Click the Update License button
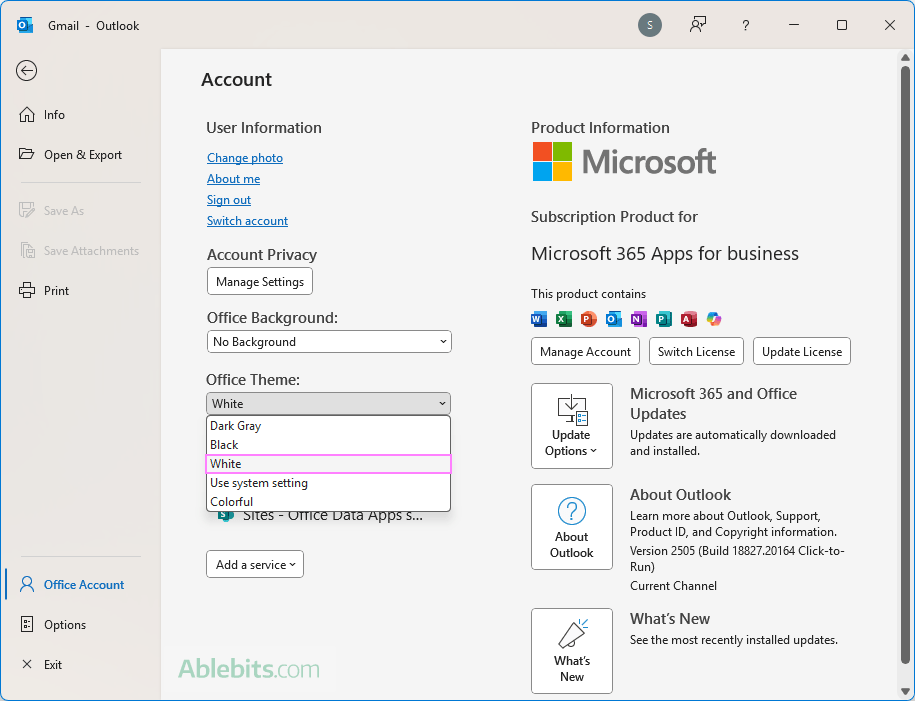Screen dimensions: 915x701 click(x=802, y=351)
